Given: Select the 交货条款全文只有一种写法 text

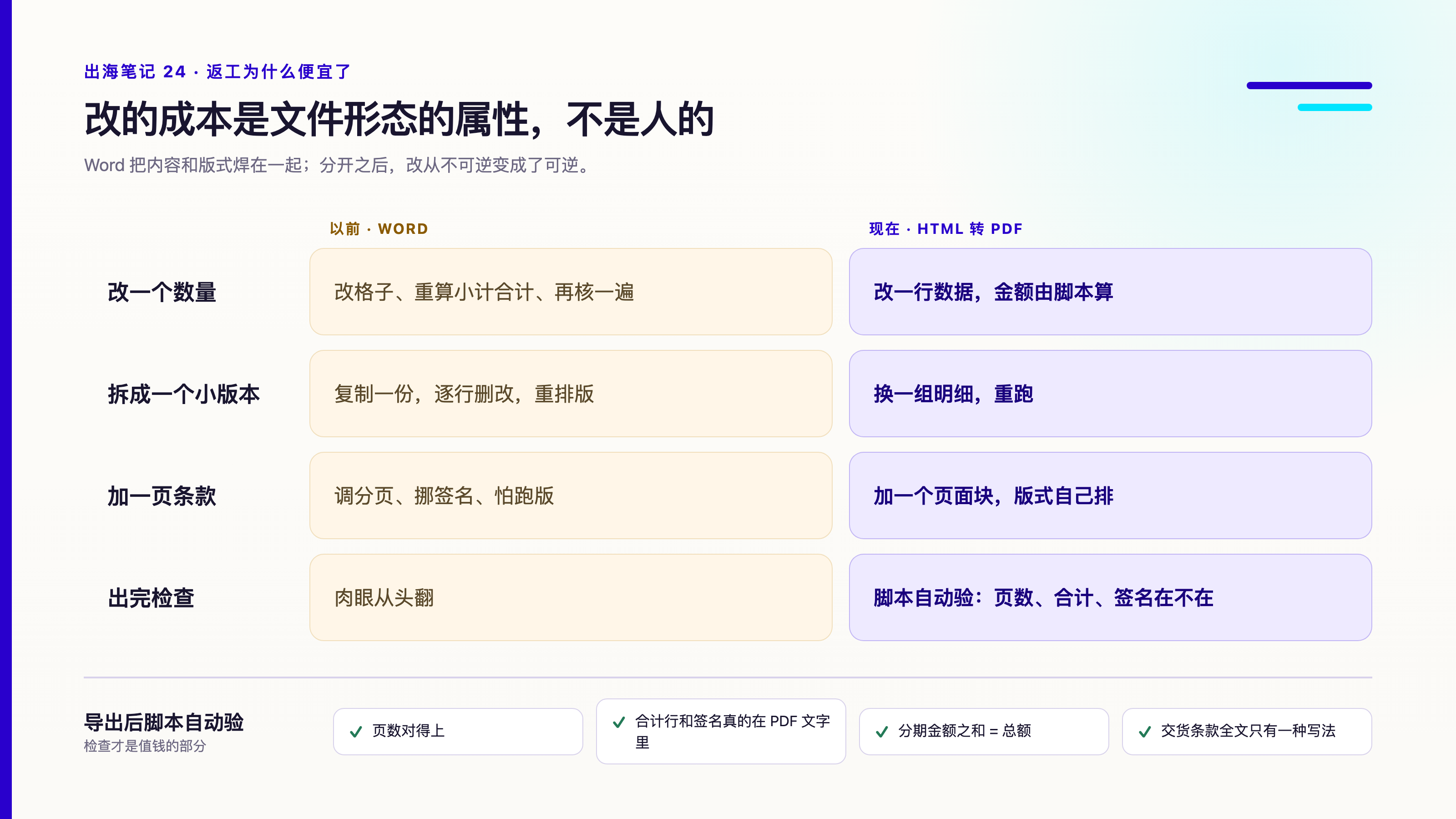Looking at the screenshot, I should (x=1248, y=731).
